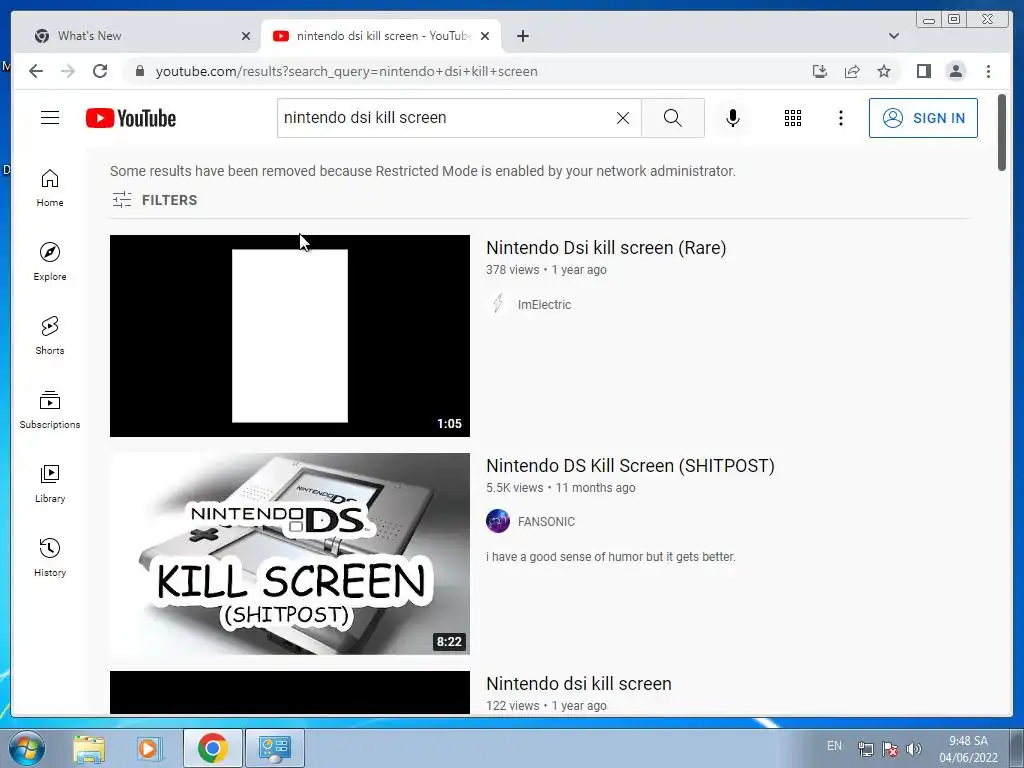Open the Chrome three-dot menu
The width and height of the screenshot is (1024, 768).
(x=988, y=71)
